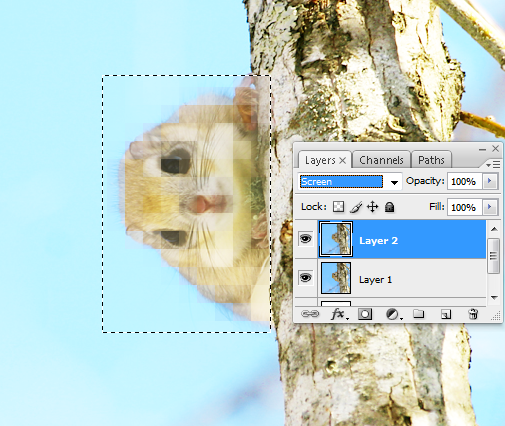Hide Layer 2 with its eye icon
Image resolution: width=505 pixels, height=426 pixels.
(306, 239)
